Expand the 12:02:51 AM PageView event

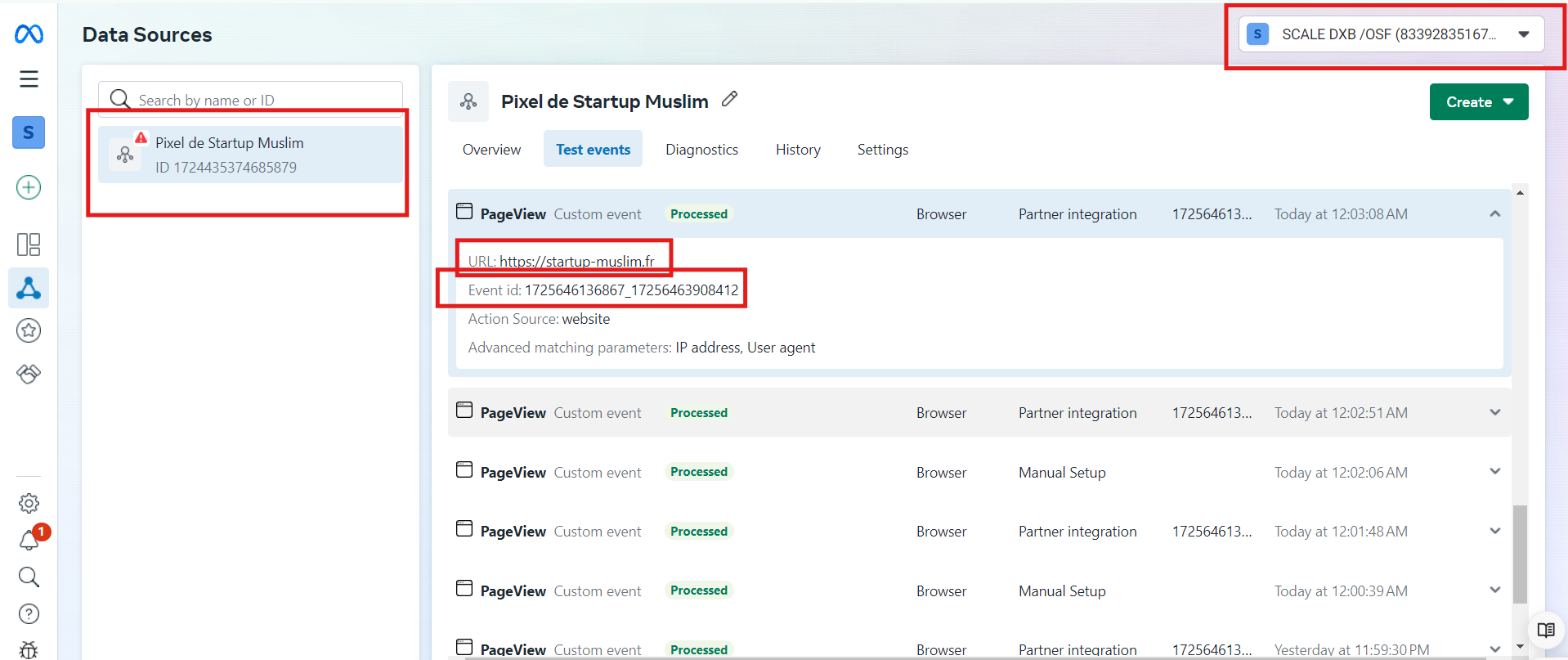point(1494,413)
